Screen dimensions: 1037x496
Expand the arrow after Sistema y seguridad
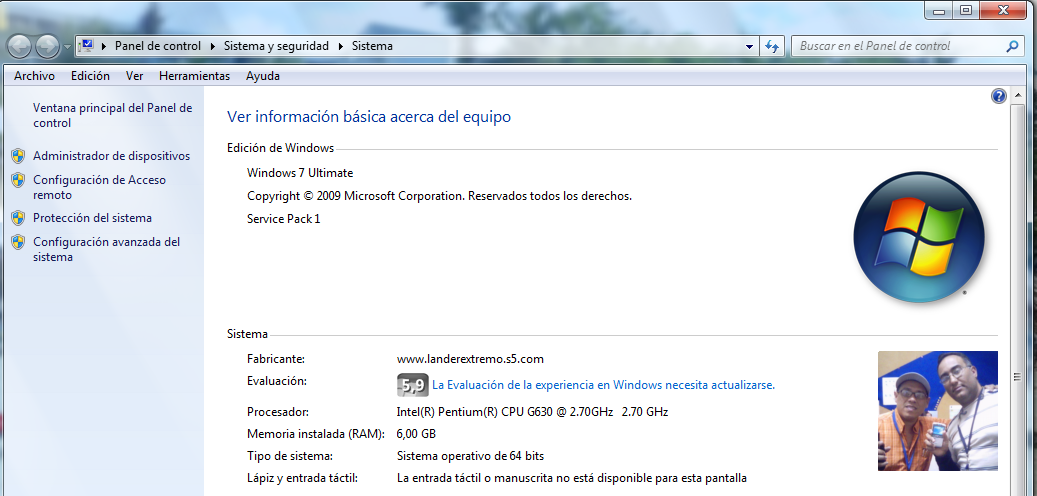[340, 46]
